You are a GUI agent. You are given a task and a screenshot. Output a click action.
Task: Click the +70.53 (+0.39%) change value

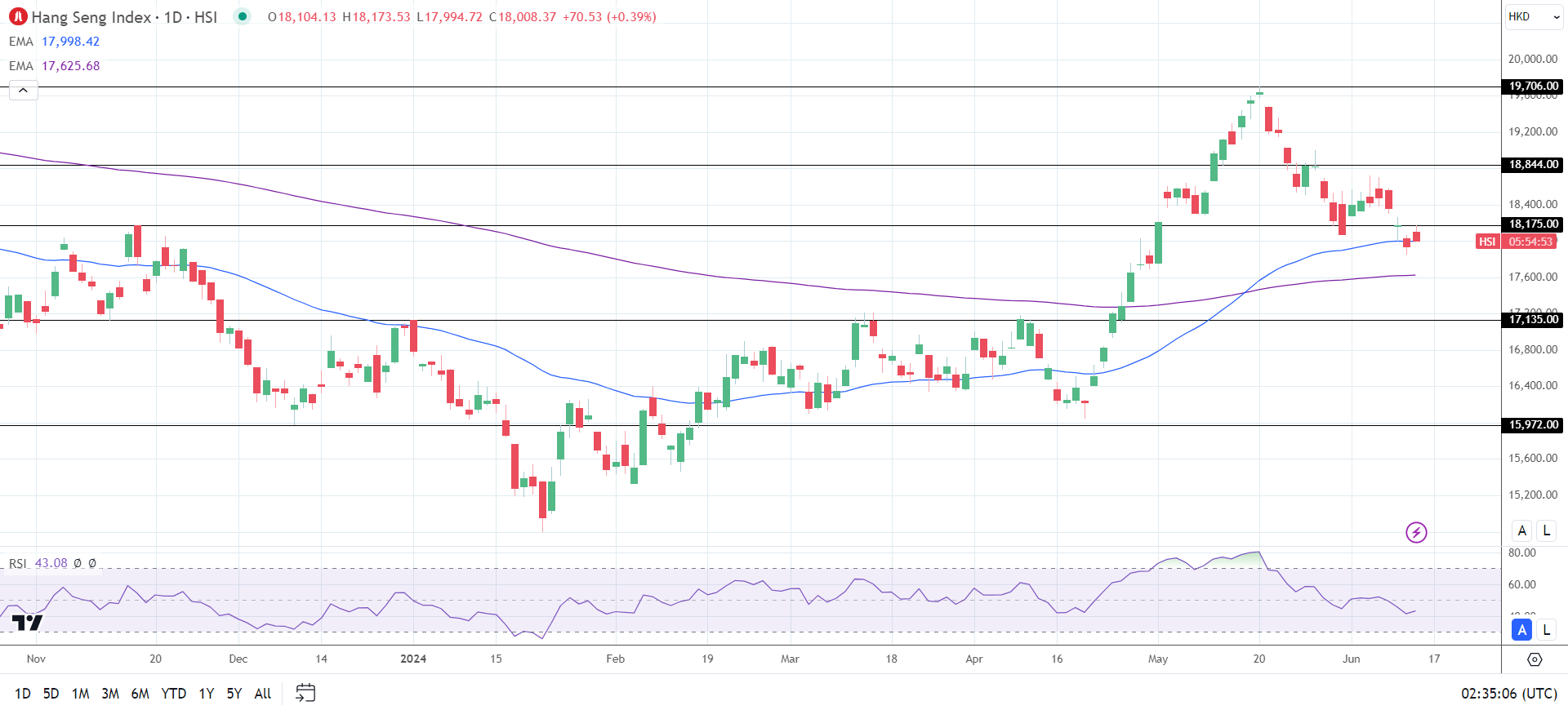point(609,16)
